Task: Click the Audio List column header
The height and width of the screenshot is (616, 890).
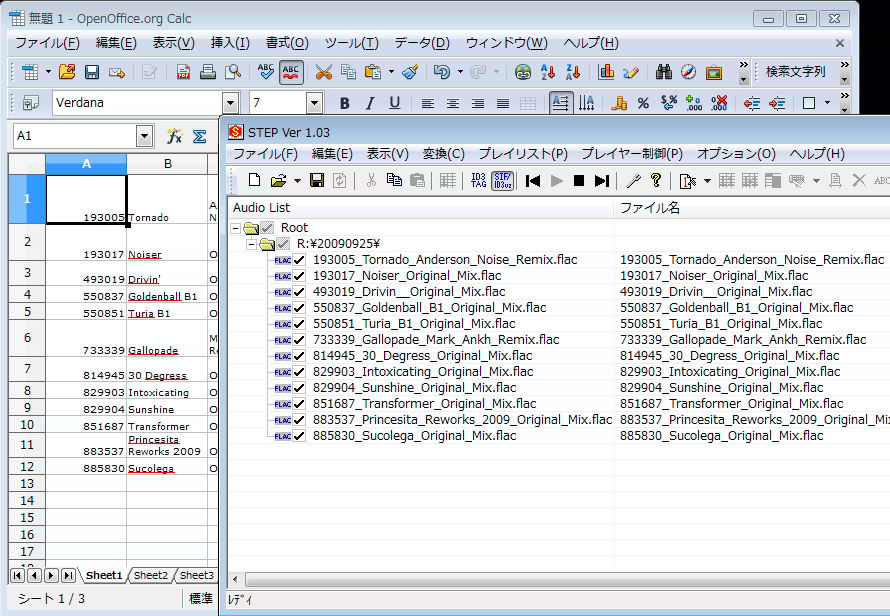Action: click(x=420, y=208)
